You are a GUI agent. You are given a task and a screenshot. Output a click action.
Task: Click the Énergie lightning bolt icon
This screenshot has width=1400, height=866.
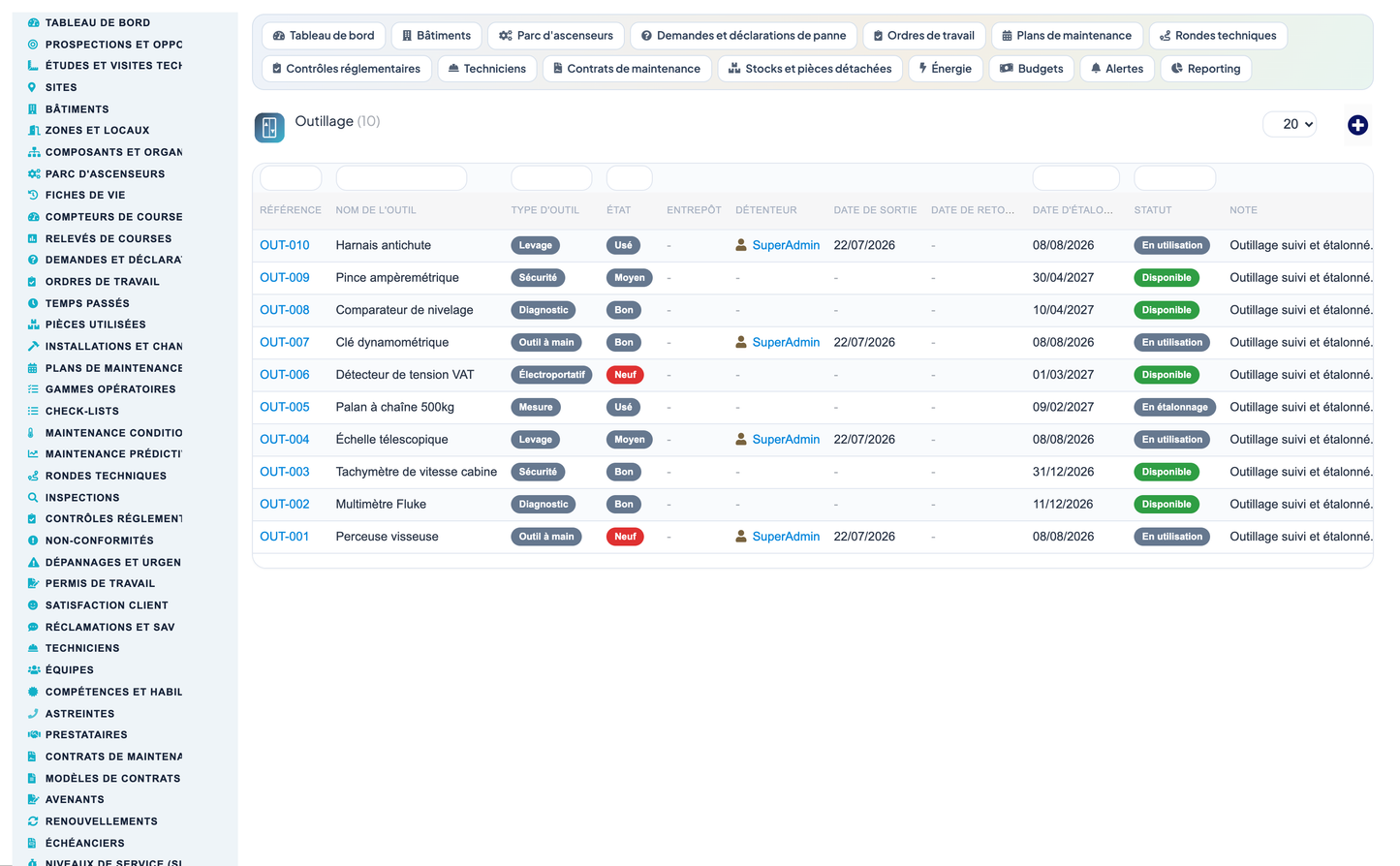click(x=923, y=68)
